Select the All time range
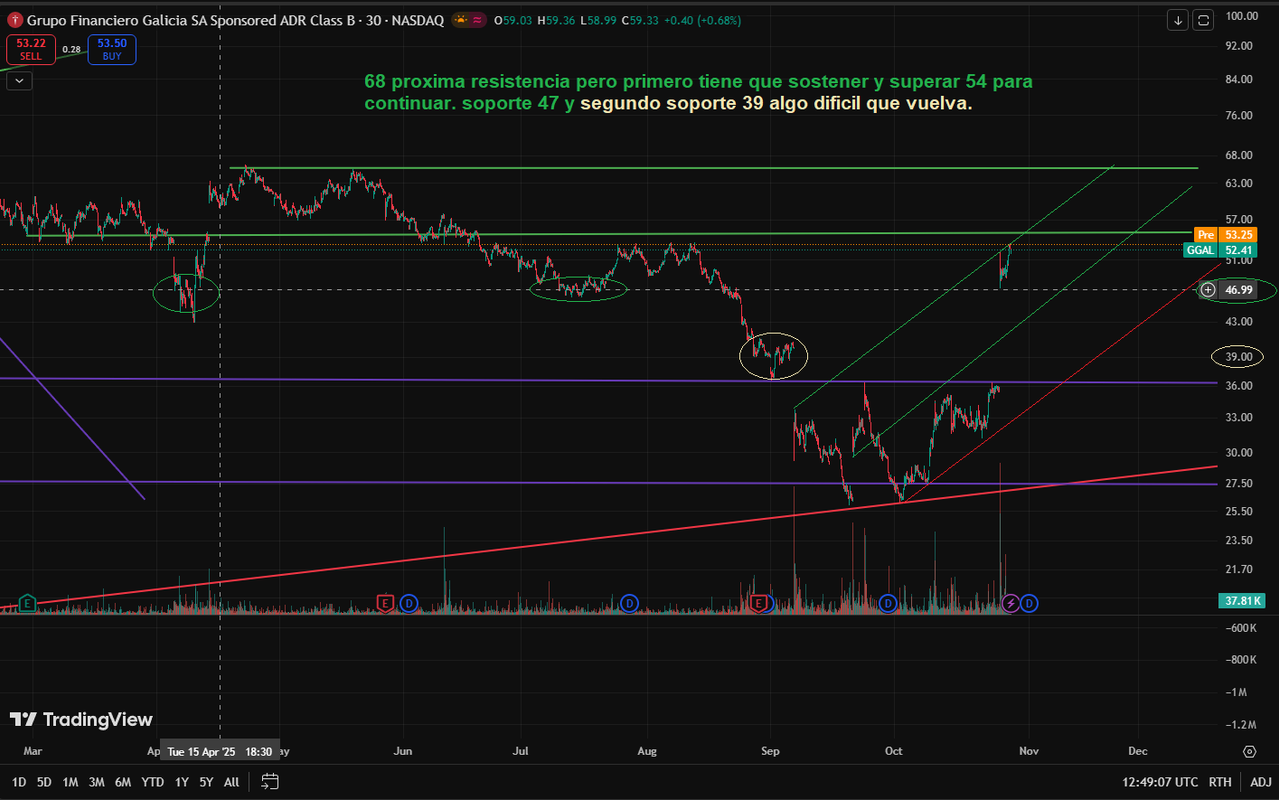This screenshot has height=800, width=1279. [231, 782]
